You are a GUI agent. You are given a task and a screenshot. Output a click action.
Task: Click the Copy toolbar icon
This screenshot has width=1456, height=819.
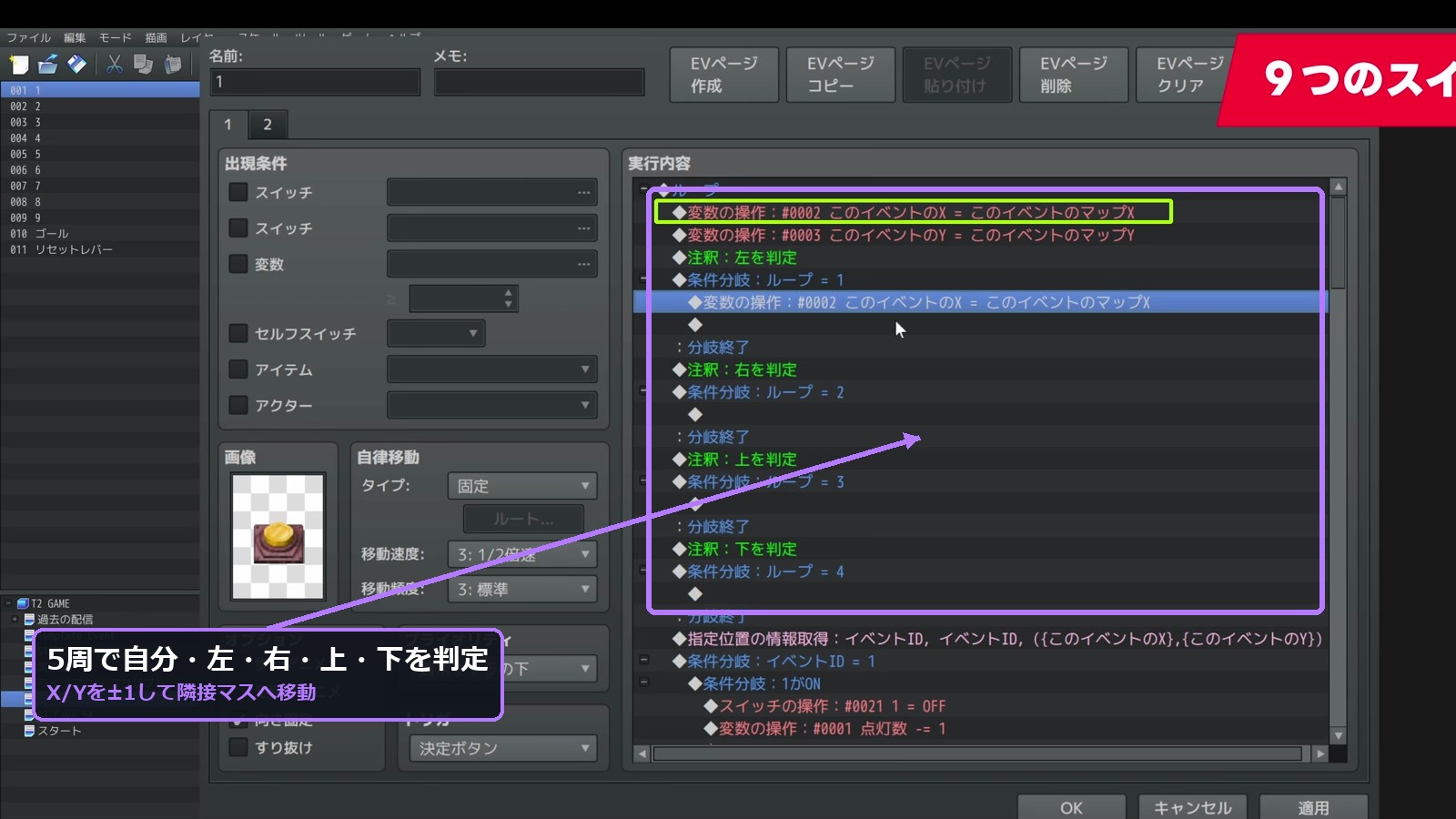pos(143,64)
